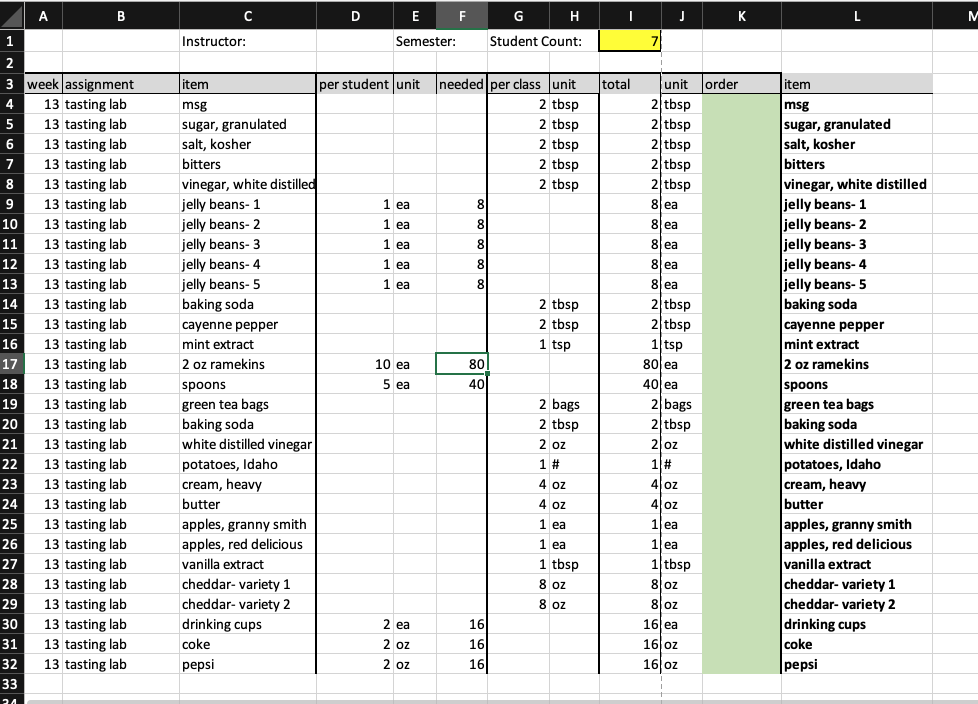Click the 'coke' cell in column C

click(x=248, y=644)
